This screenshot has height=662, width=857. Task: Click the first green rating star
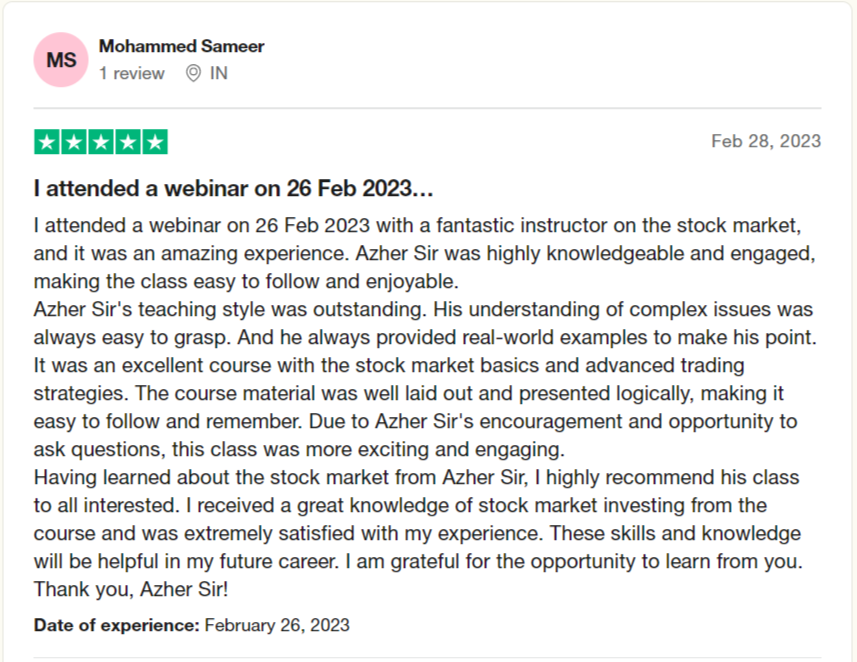[x=46, y=142]
